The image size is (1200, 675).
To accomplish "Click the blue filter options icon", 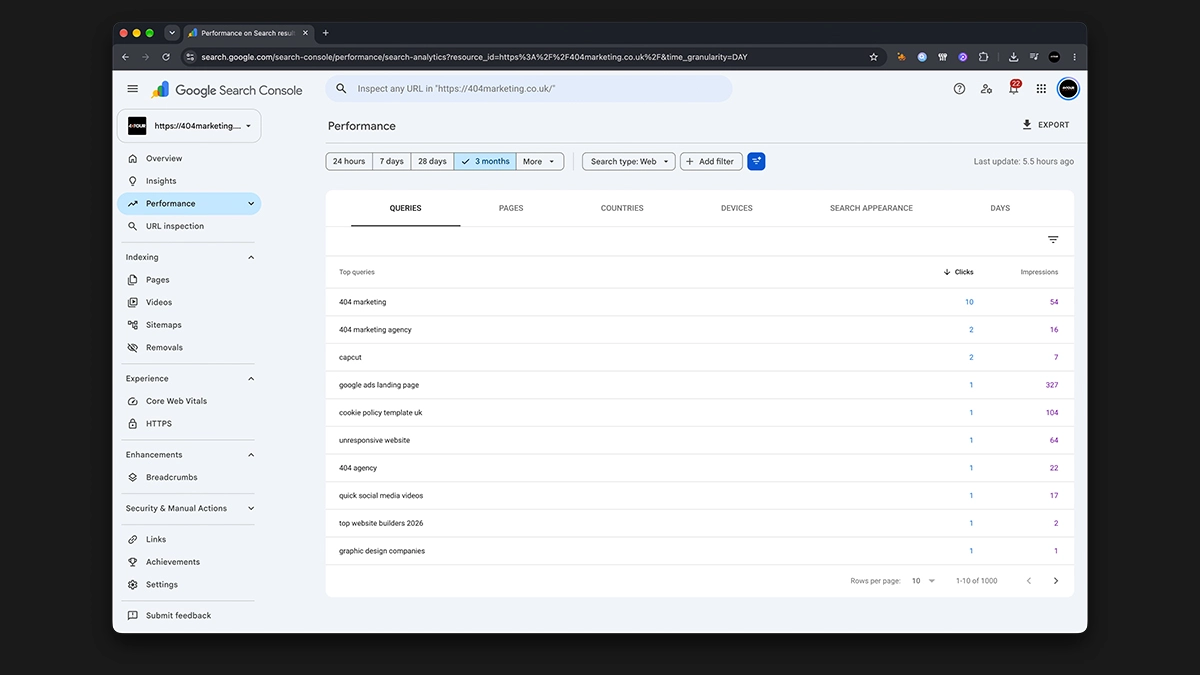I will pyautogui.click(x=756, y=161).
